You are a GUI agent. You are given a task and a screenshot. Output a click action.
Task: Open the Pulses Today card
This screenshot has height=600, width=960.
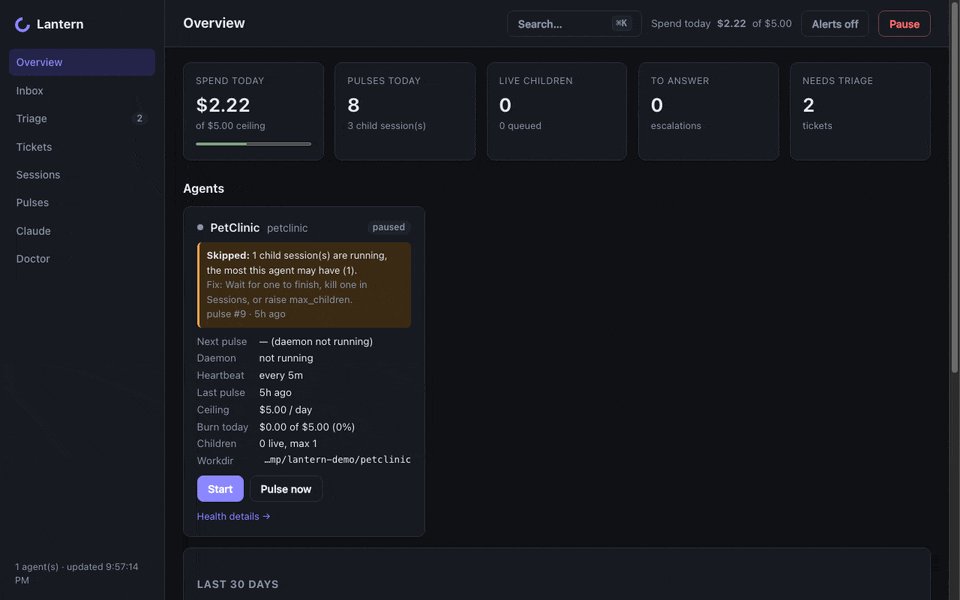405,111
